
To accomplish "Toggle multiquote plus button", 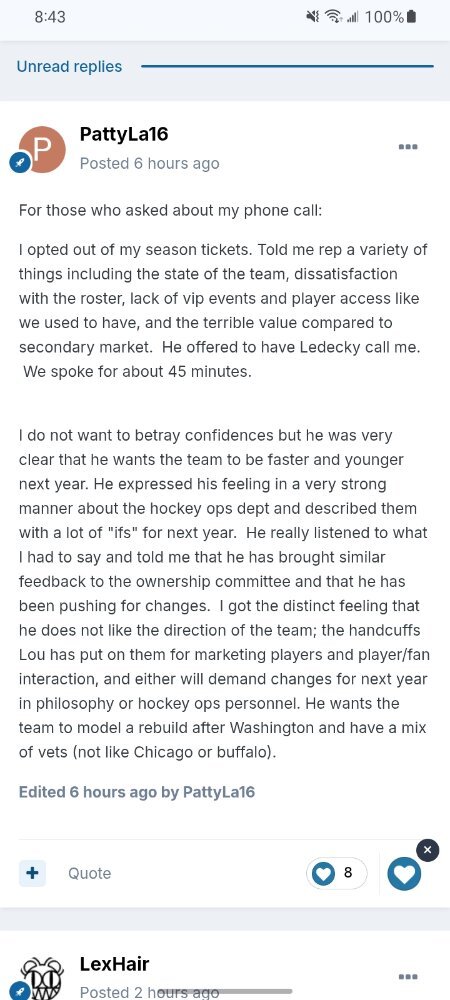I will pyautogui.click(x=32, y=872).
